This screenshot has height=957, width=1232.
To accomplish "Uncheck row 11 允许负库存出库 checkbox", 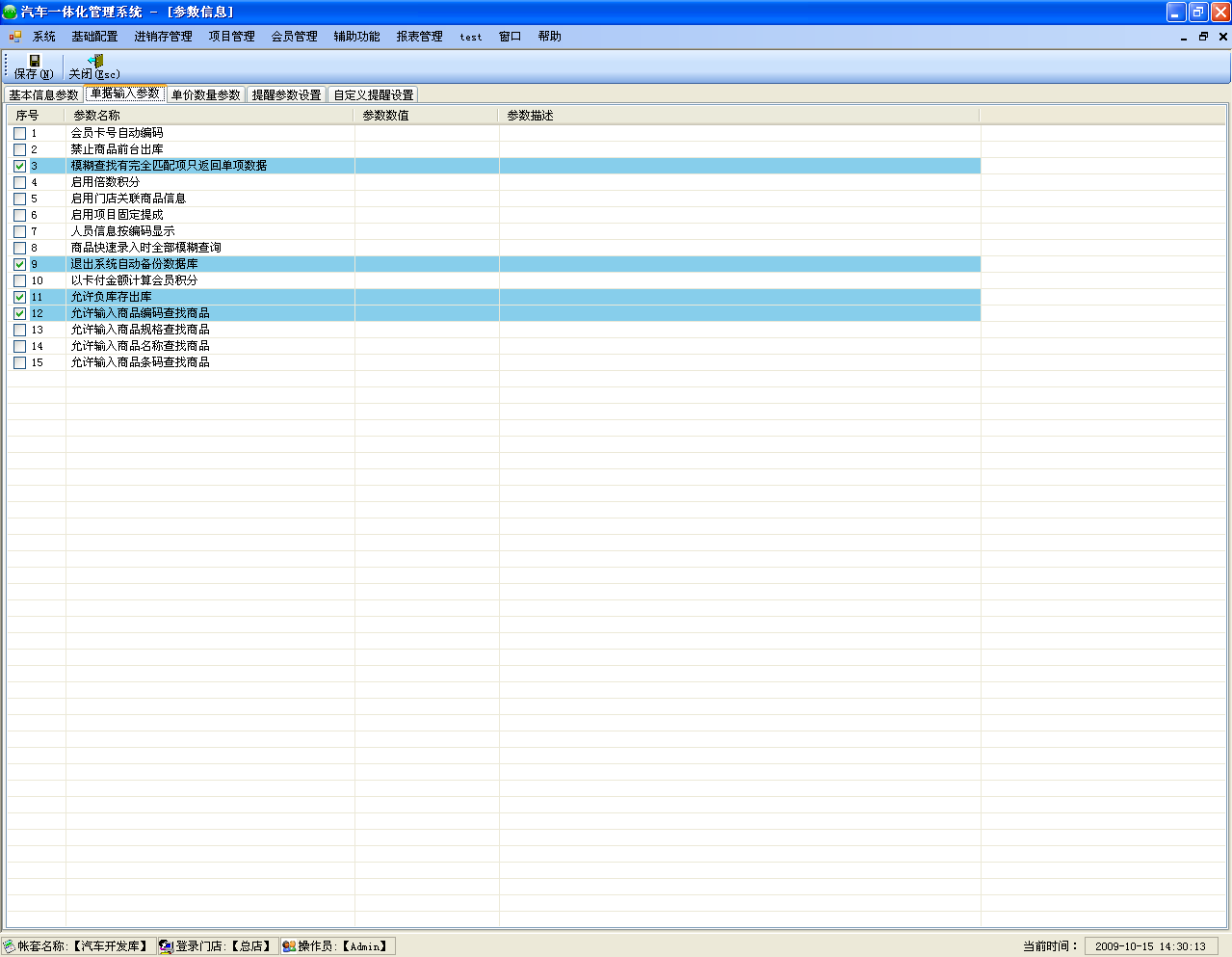I will coord(19,297).
